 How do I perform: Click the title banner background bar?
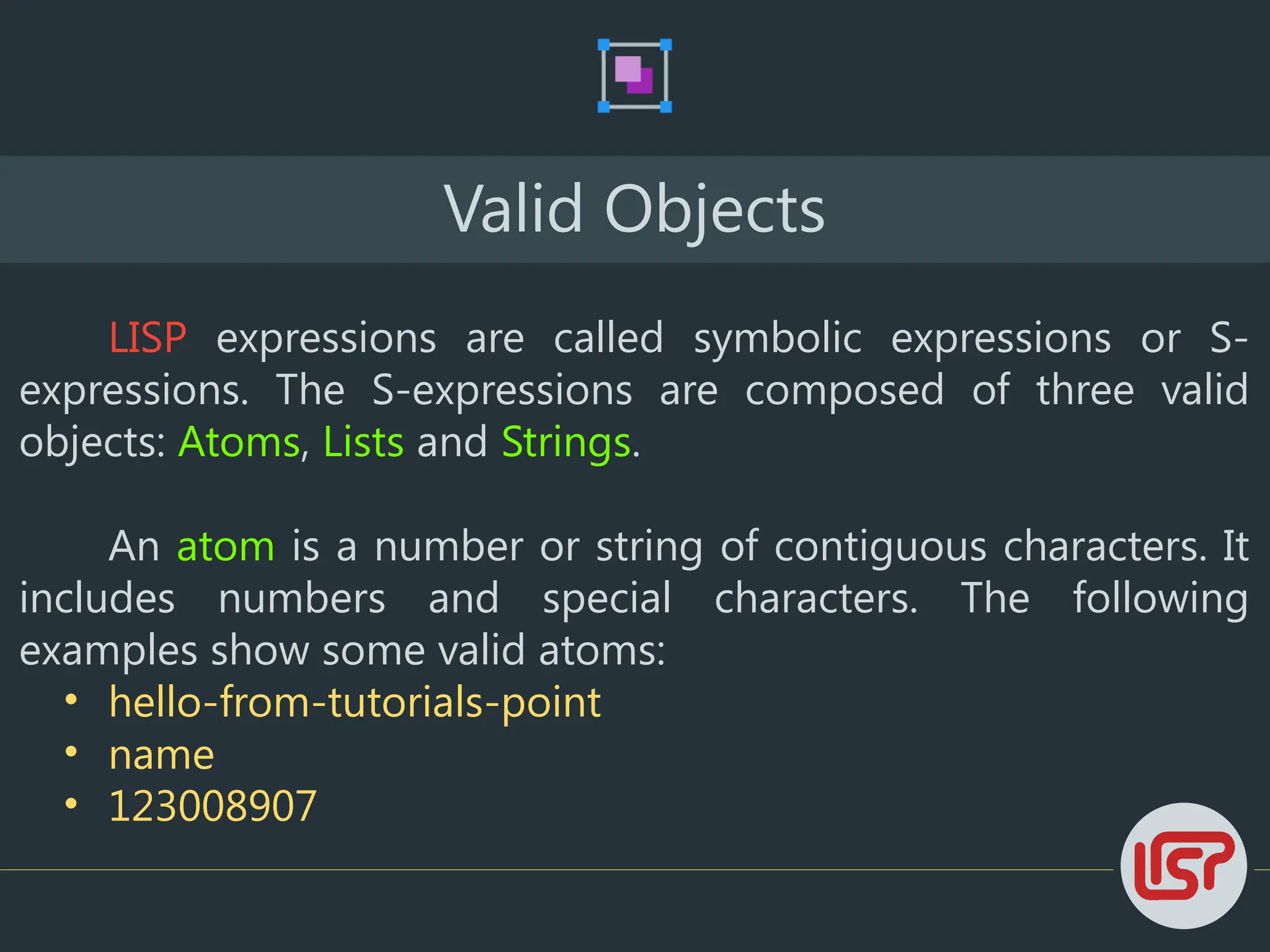635,209
